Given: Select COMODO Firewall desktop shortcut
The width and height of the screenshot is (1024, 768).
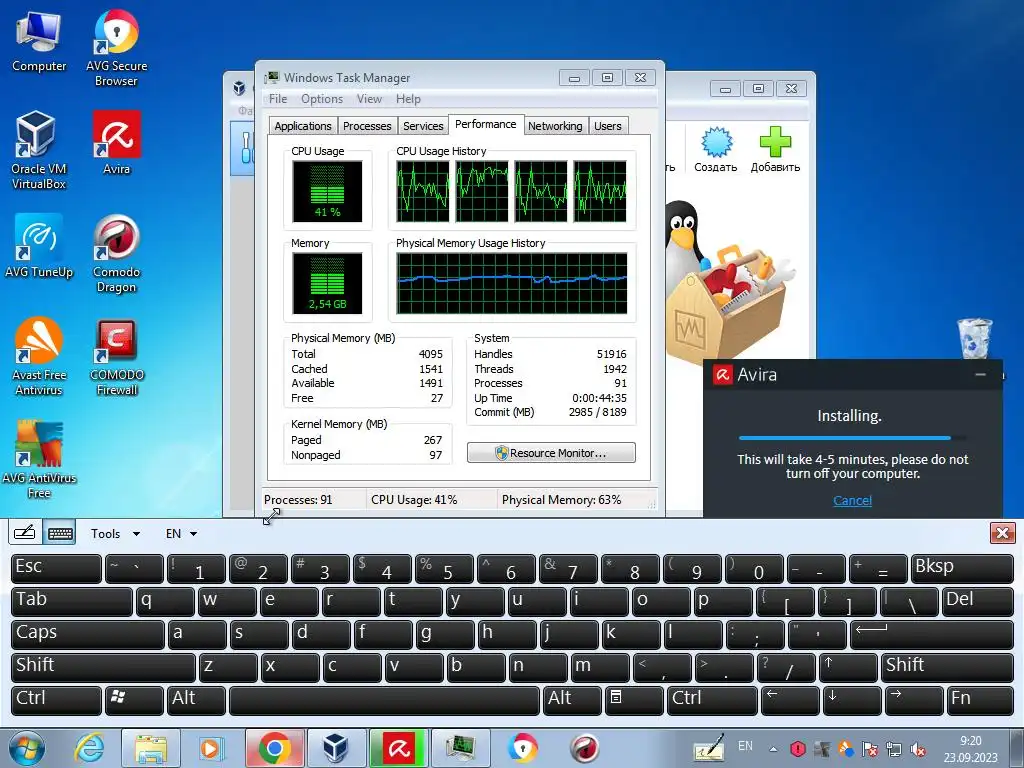Looking at the screenshot, I should pyautogui.click(x=116, y=357).
